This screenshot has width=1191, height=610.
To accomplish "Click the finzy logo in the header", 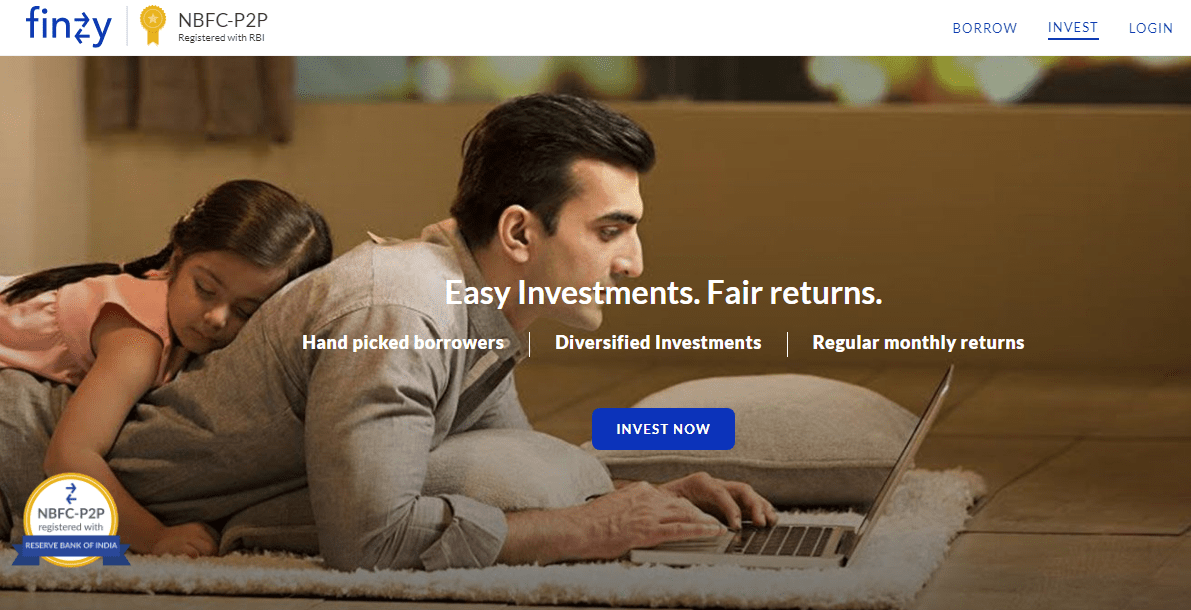I will (68, 26).
